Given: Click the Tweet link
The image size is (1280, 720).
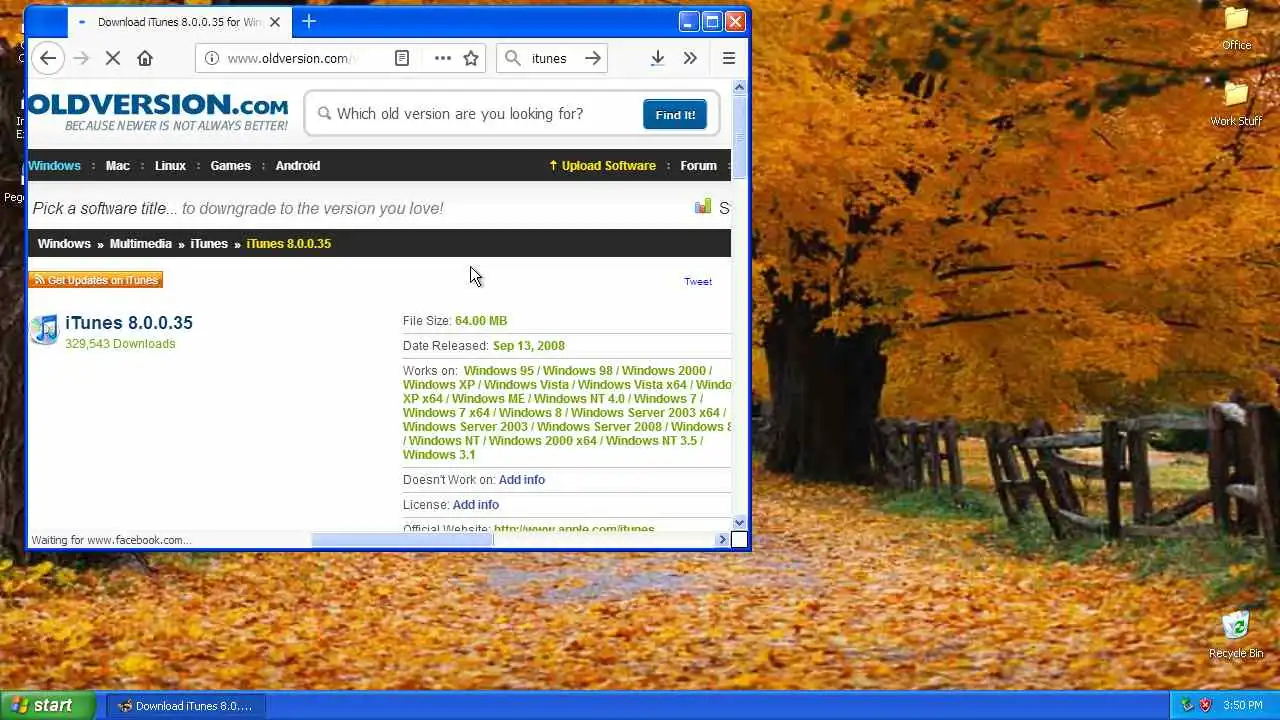Looking at the screenshot, I should click(x=698, y=282).
